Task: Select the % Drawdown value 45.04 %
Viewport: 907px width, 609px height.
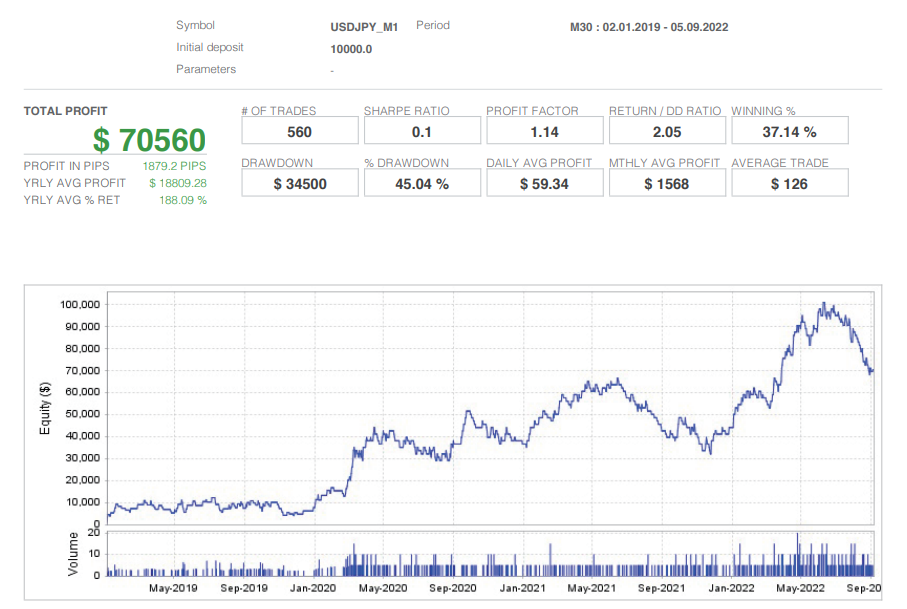Action: pos(421,183)
